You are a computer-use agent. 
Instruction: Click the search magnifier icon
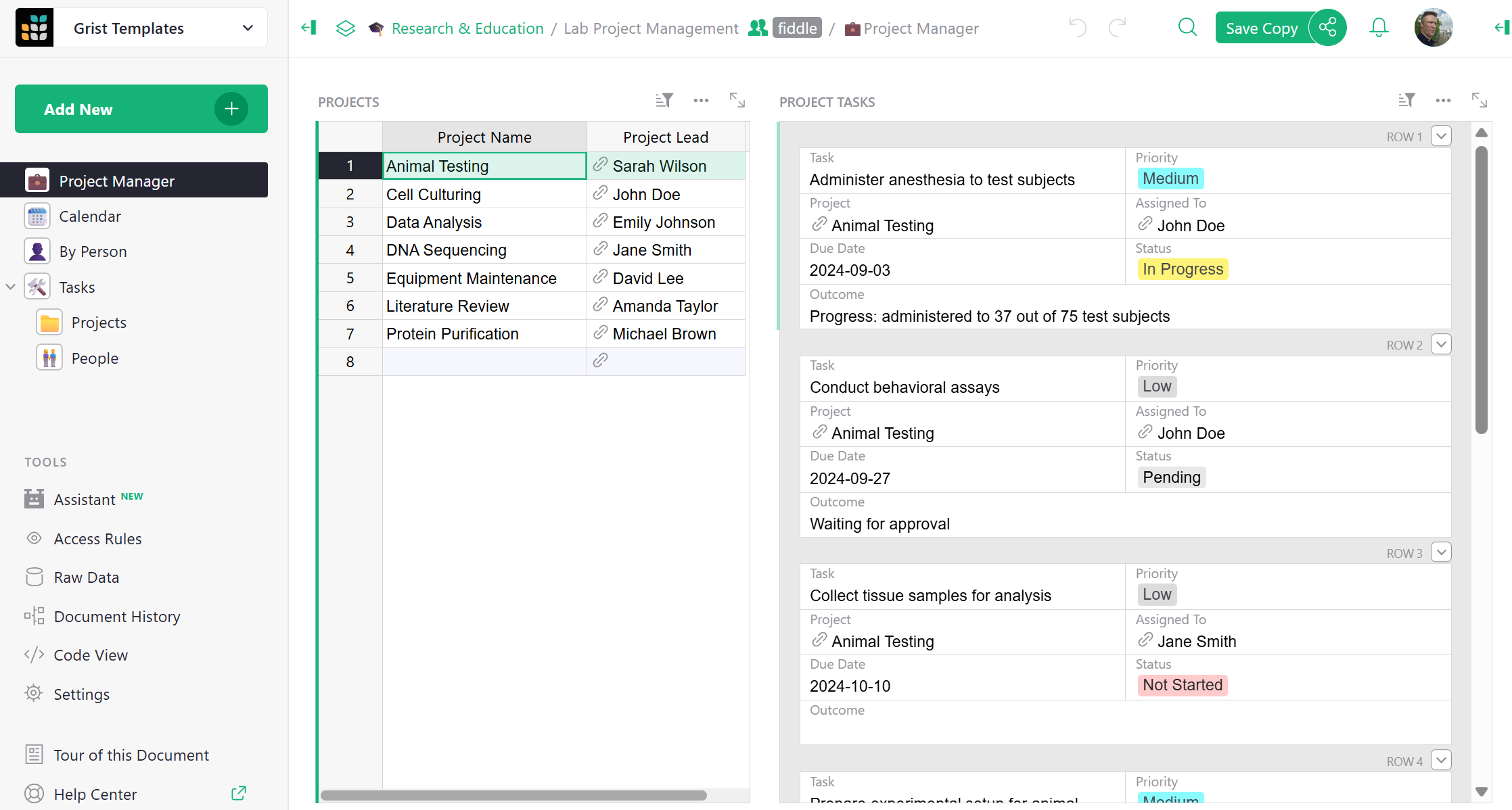coord(1187,28)
